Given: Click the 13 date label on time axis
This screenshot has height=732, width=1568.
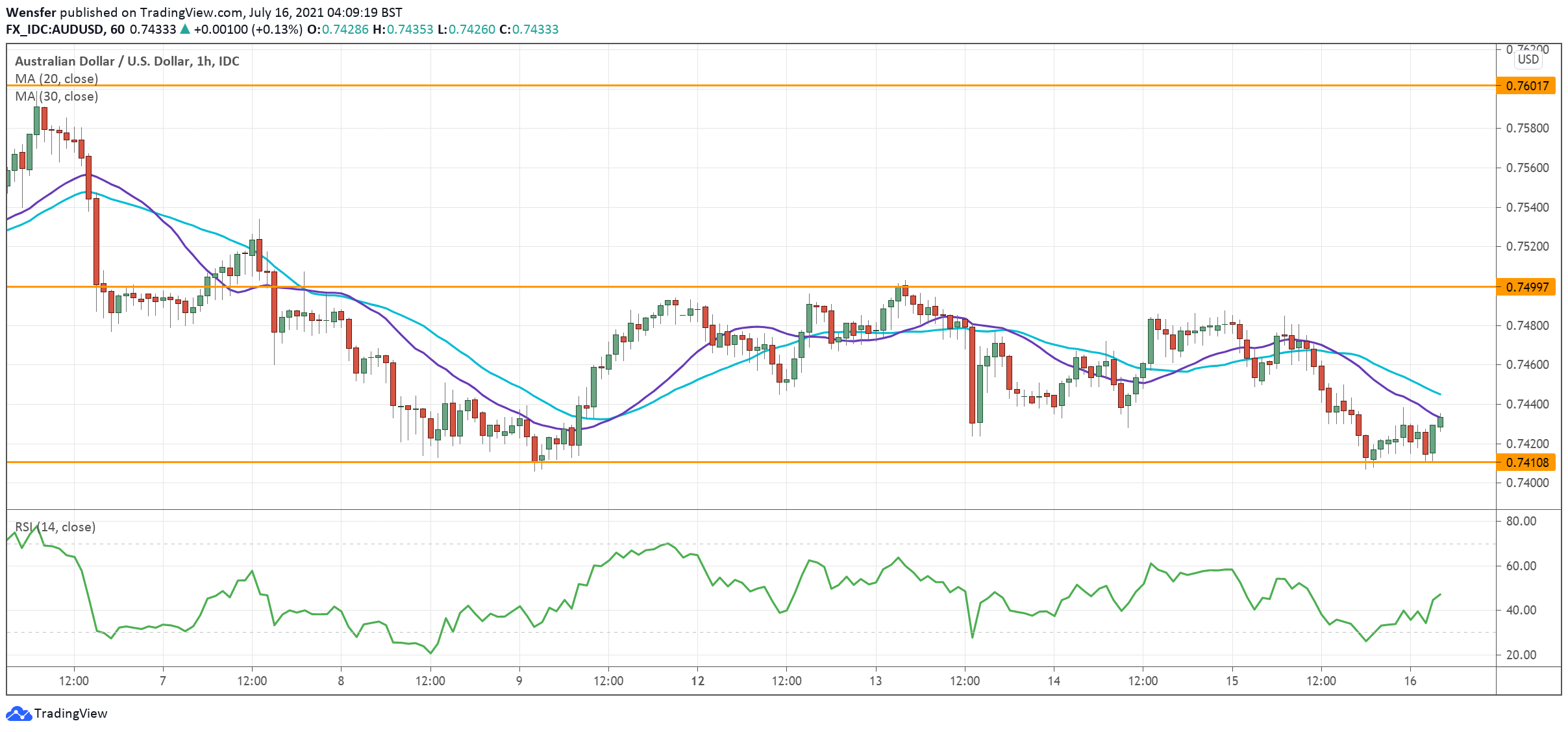Looking at the screenshot, I should click(x=875, y=681).
